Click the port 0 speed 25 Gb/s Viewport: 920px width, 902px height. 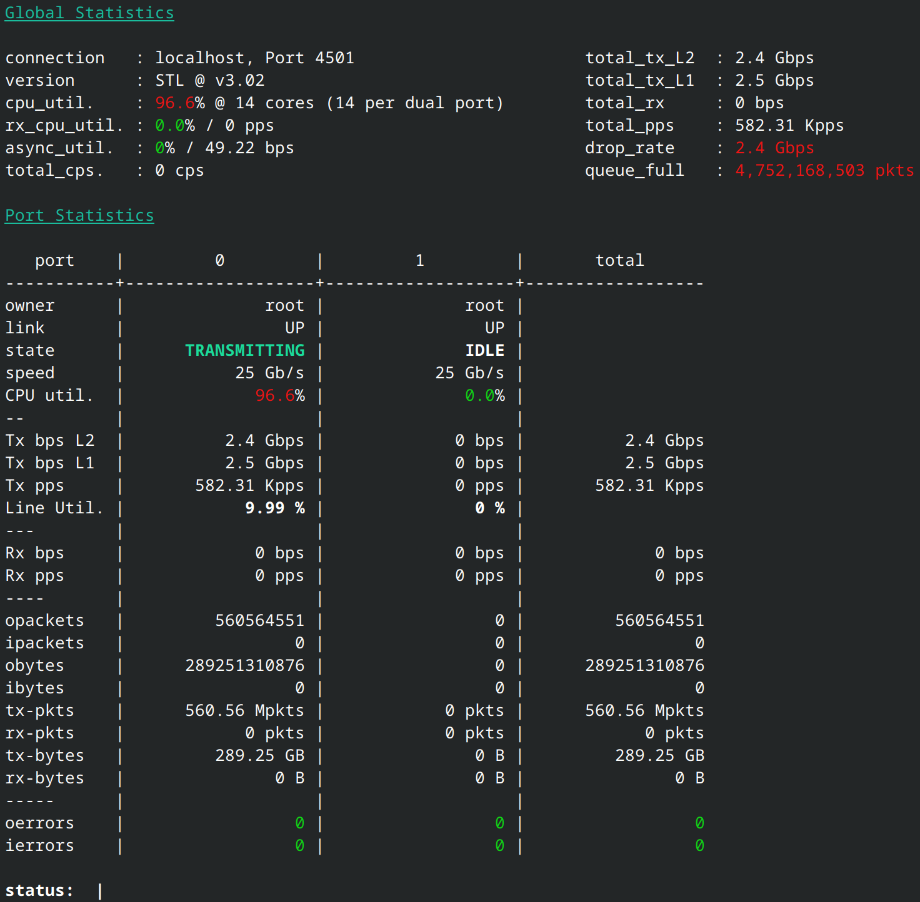(269, 373)
